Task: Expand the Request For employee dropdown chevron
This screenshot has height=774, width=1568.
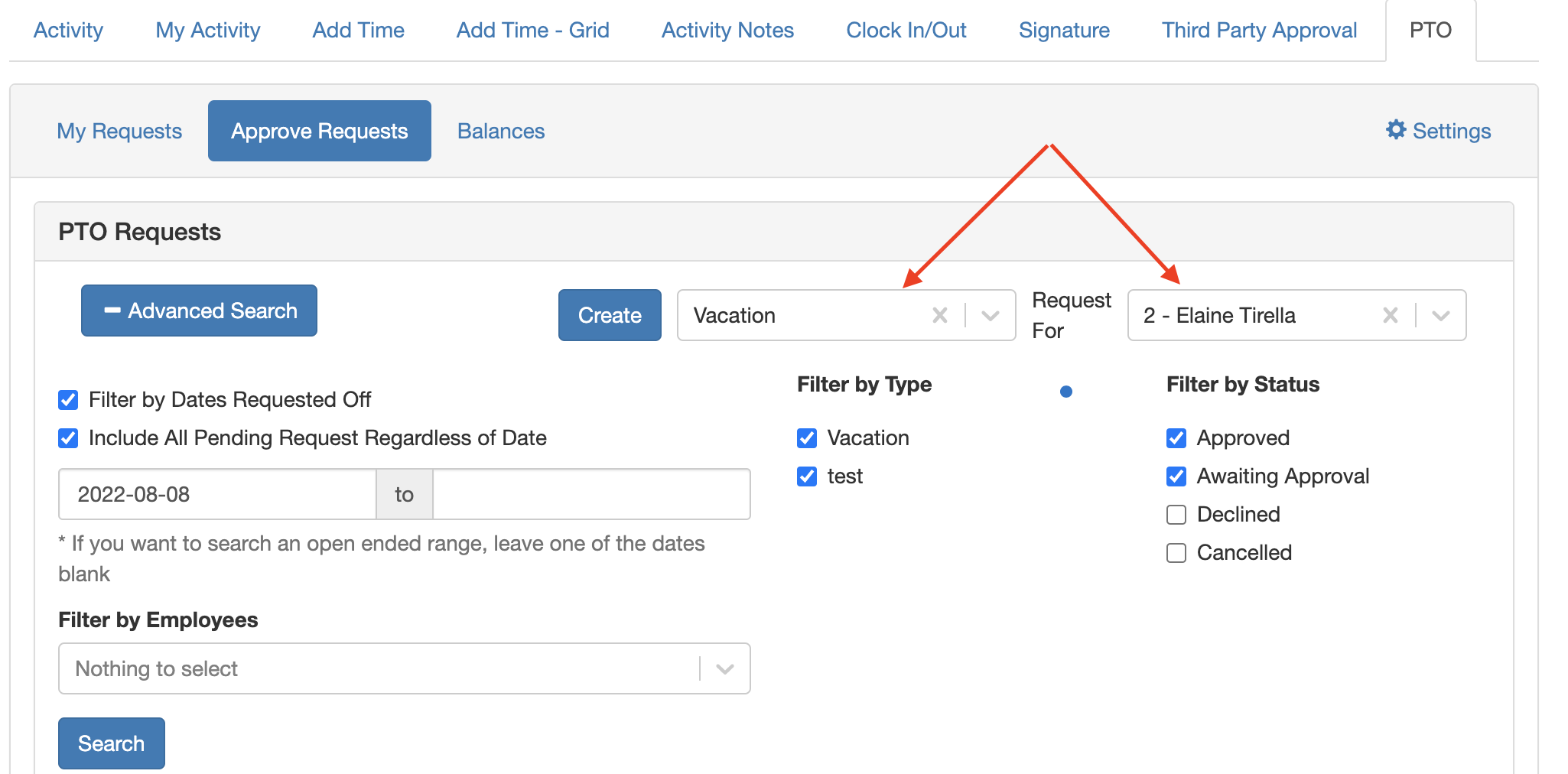Action: pyautogui.click(x=1441, y=315)
